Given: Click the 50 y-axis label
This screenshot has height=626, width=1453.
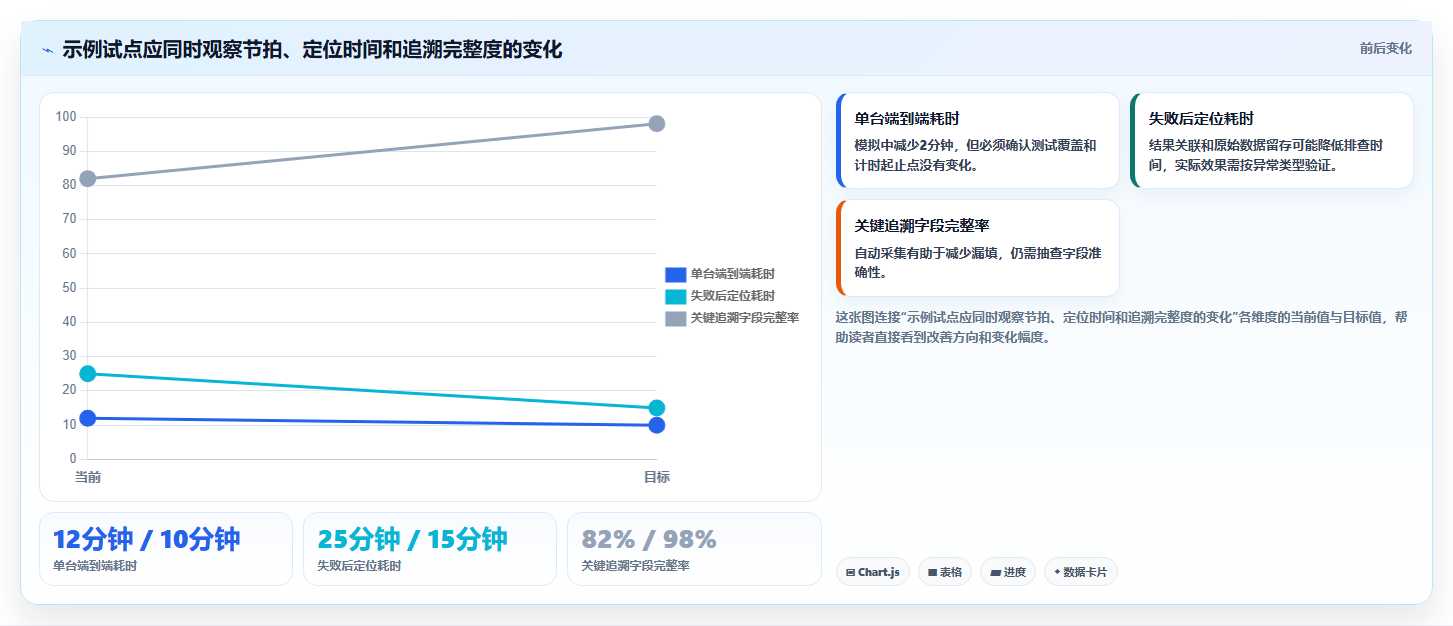Looking at the screenshot, I should pyautogui.click(x=69, y=288).
